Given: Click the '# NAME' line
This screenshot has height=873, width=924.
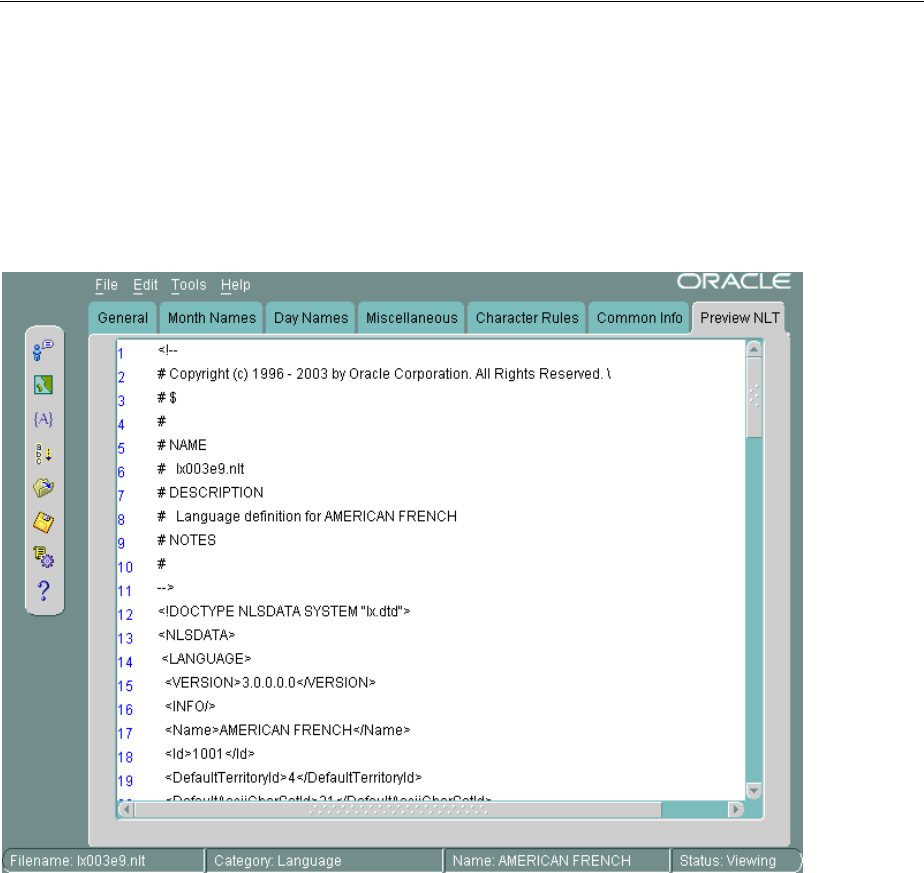Looking at the screenshot, I should 182,445.
